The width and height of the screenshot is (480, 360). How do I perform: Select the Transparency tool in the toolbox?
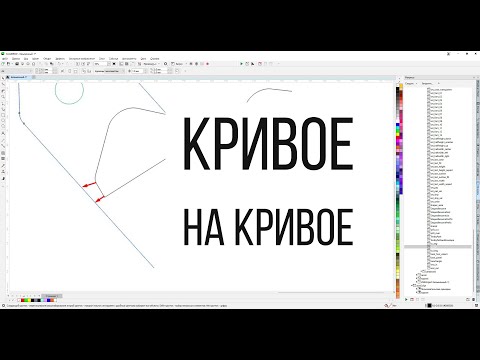tap(3, 158)
